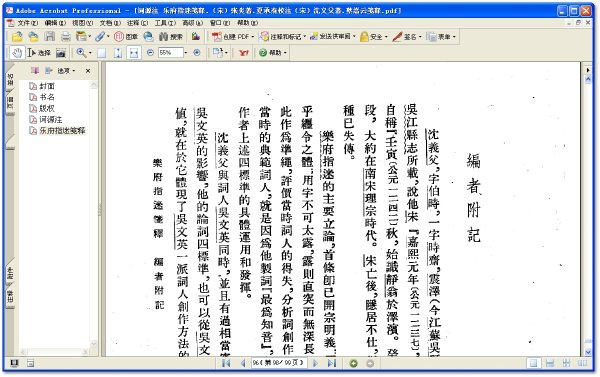Image resolution: width=600 pixels, height=377 pixels.
Task: Click the document scrollbar up arrow
Action: [588, 79]
